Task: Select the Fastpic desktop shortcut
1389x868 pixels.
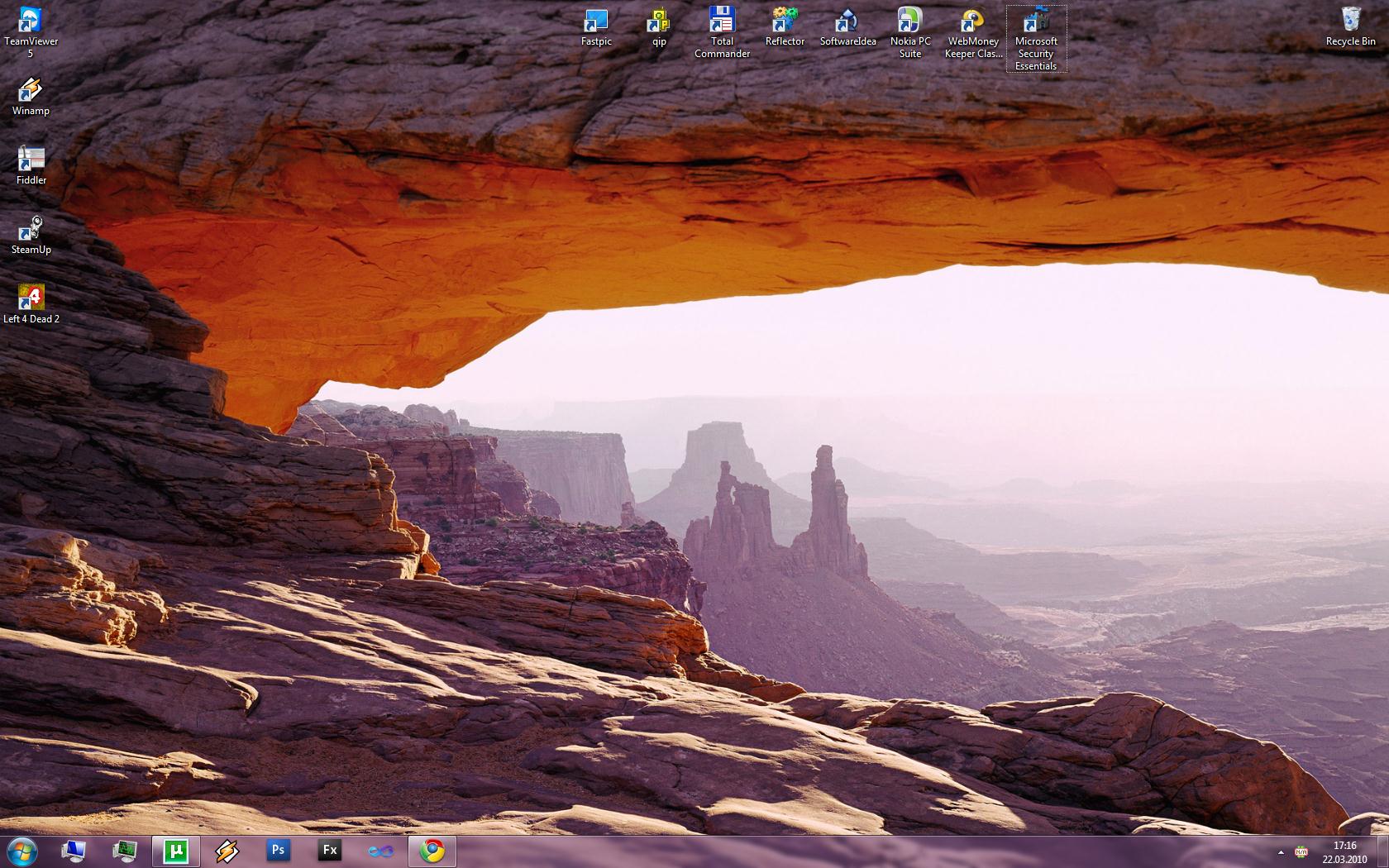Action: tap(596, 21)
